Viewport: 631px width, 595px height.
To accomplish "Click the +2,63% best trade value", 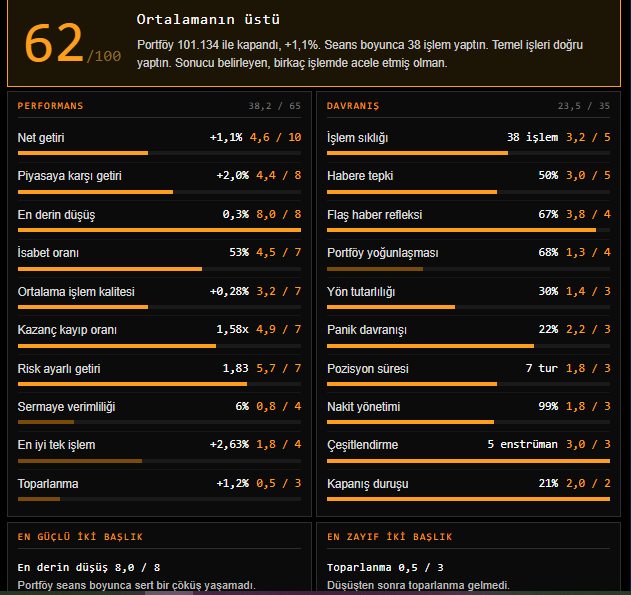I will (x=229, y=445).
